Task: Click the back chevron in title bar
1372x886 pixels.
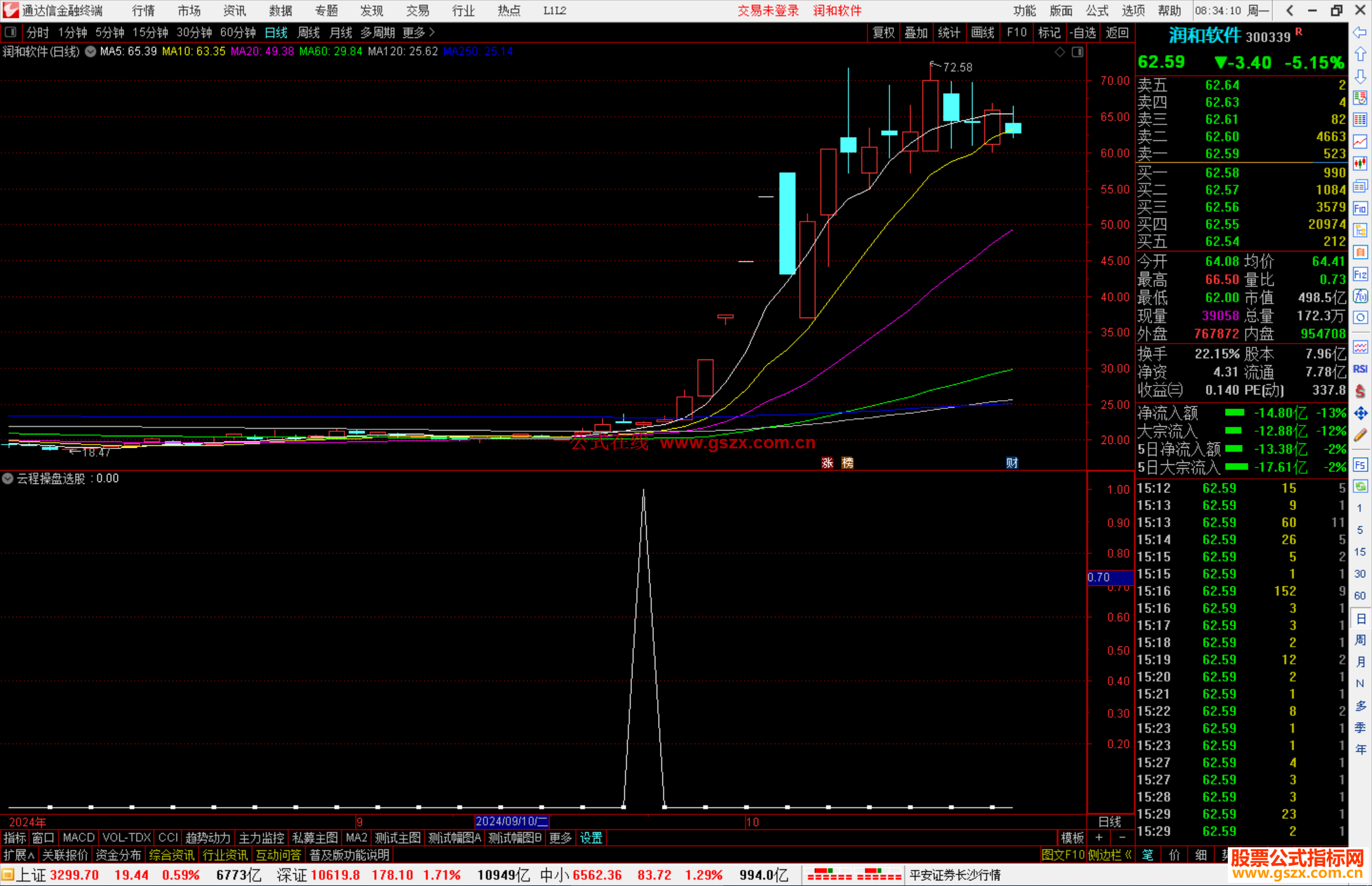Action: (x=1289, y=10)
